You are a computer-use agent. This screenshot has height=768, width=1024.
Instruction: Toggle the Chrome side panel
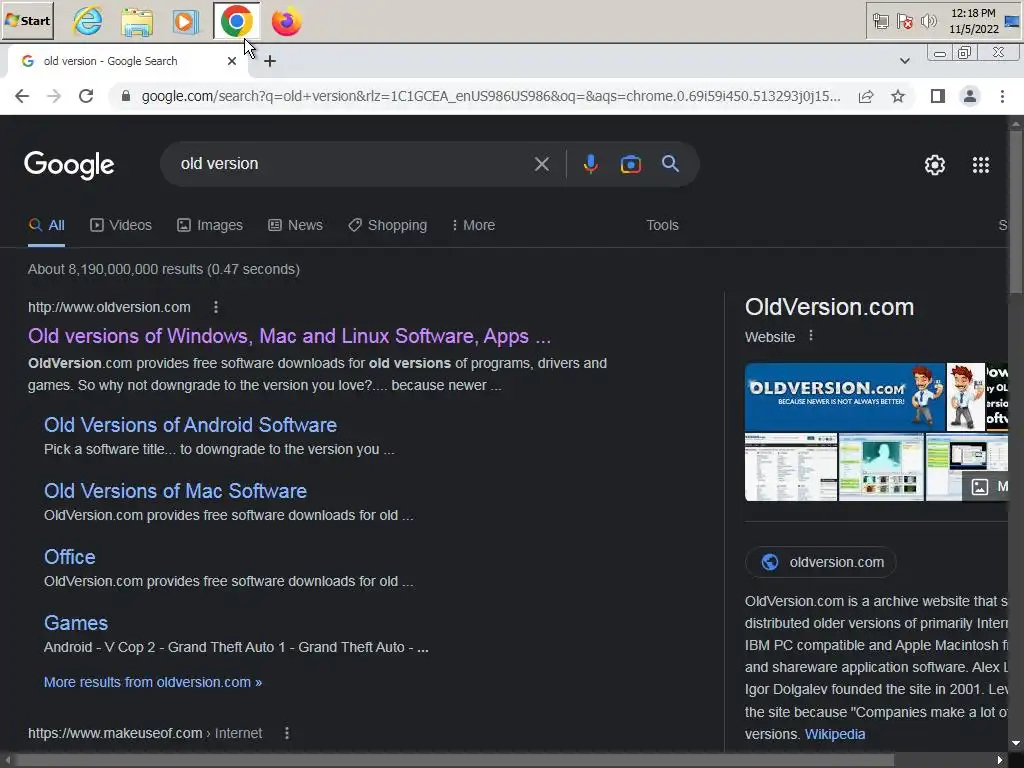938,97
